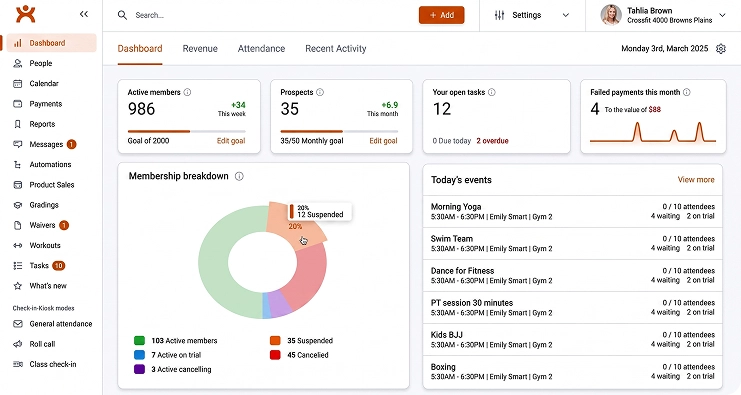Click the orange Add button
741x395 pixels.
pyautogui.click(x=441, y=15)
